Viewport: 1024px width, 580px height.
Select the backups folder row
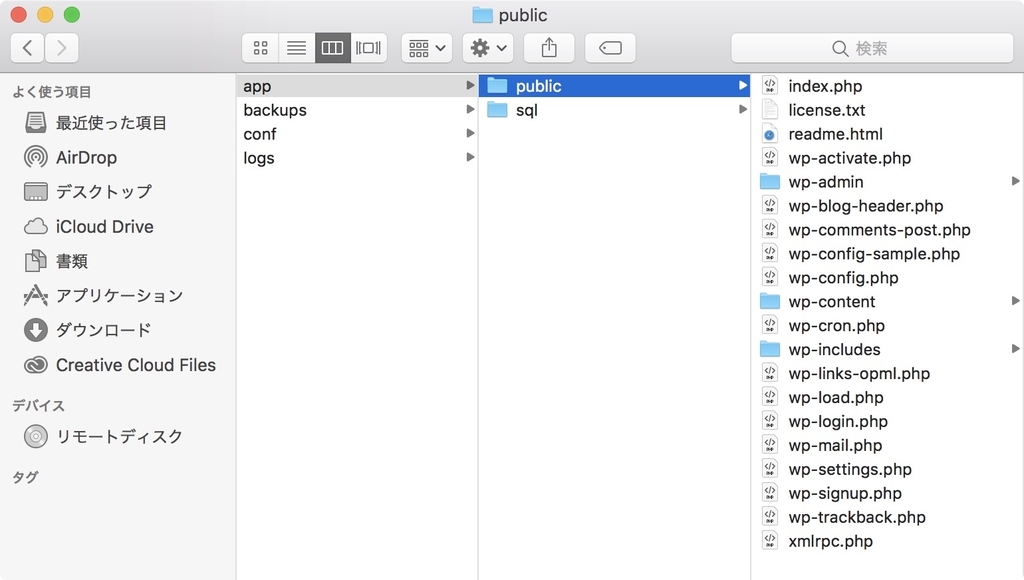[x=357, y=110]
